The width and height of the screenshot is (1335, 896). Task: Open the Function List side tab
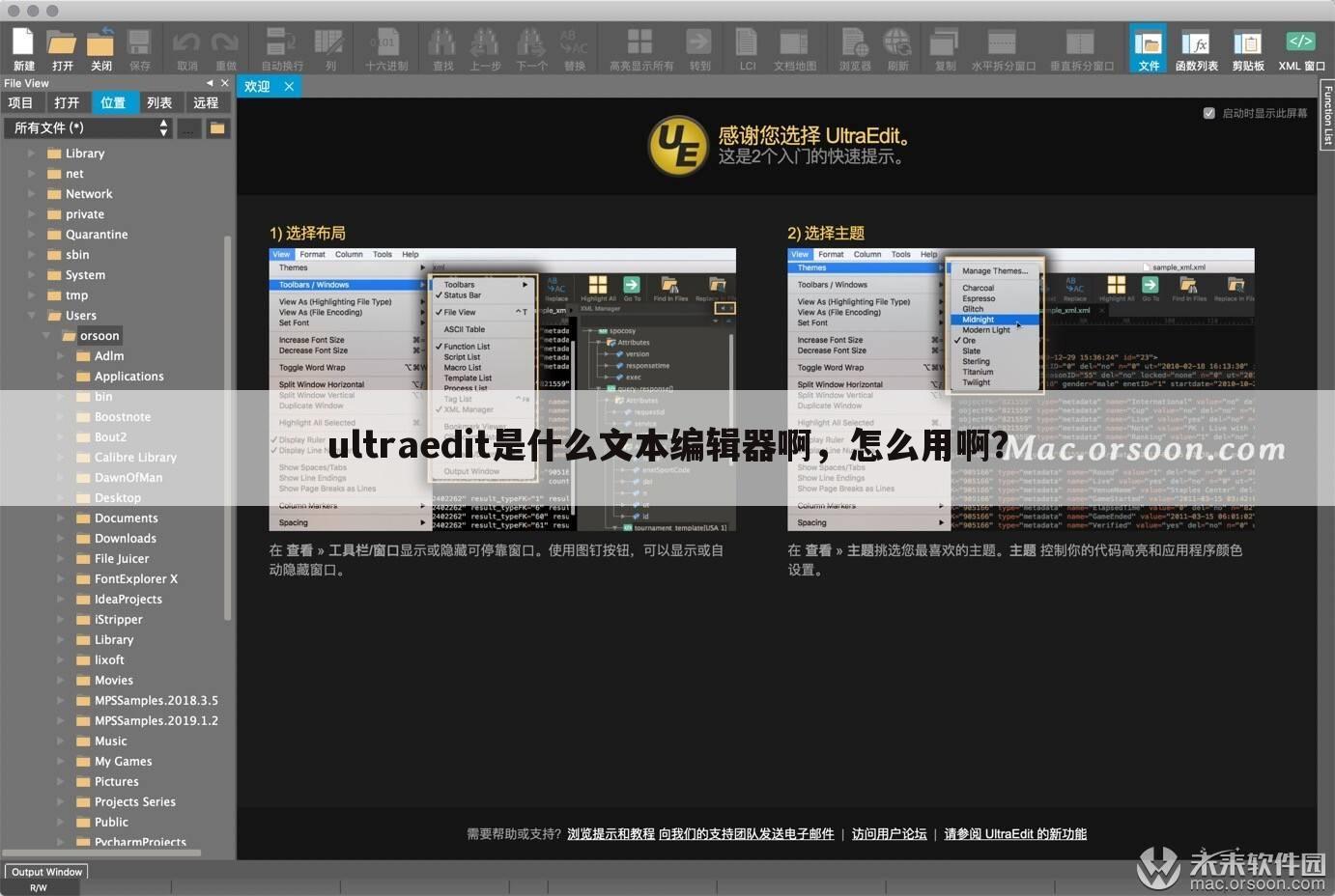click(1327, 115)
